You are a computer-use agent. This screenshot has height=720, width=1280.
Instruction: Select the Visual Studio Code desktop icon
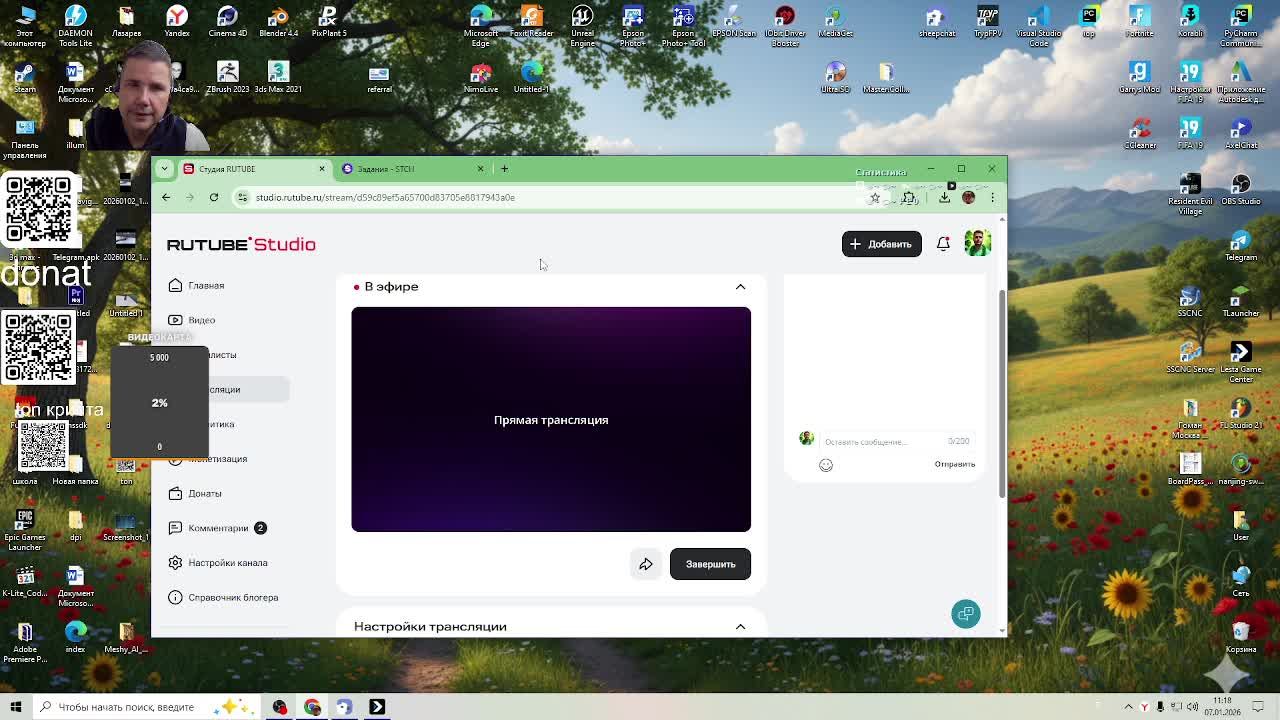point(1038,24)
